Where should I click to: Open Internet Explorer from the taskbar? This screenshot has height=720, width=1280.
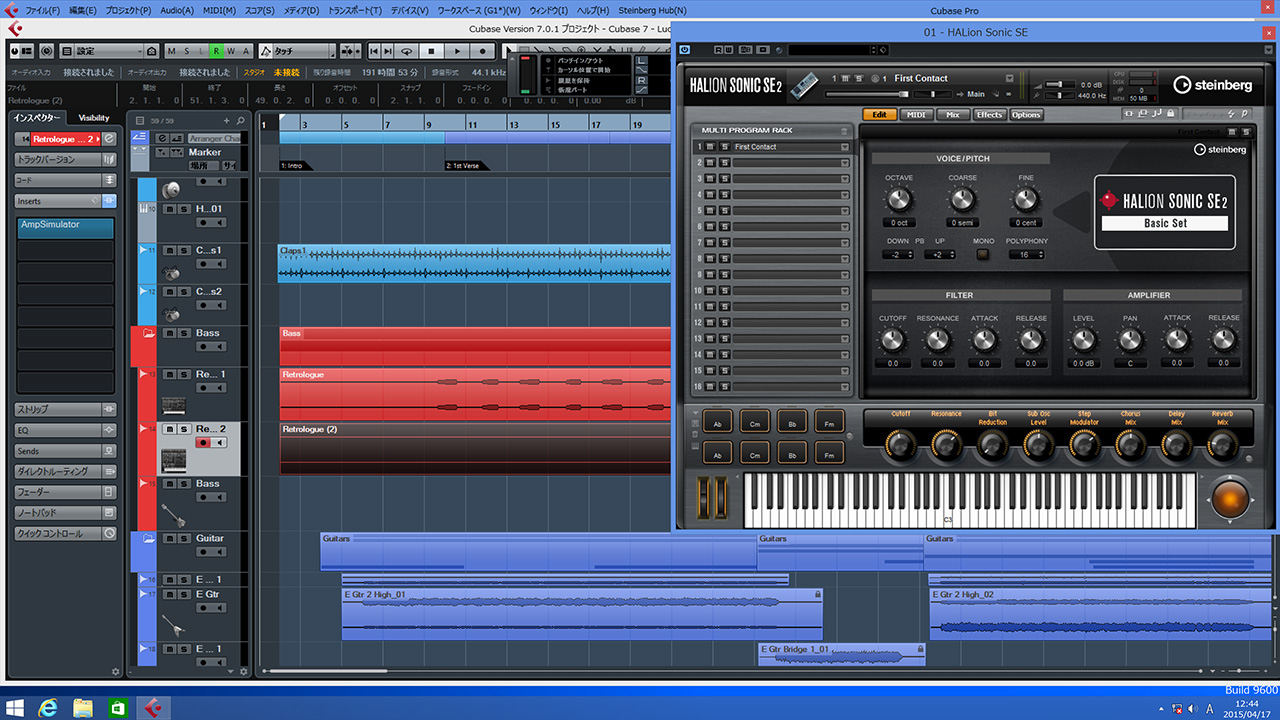coord(47,707)
